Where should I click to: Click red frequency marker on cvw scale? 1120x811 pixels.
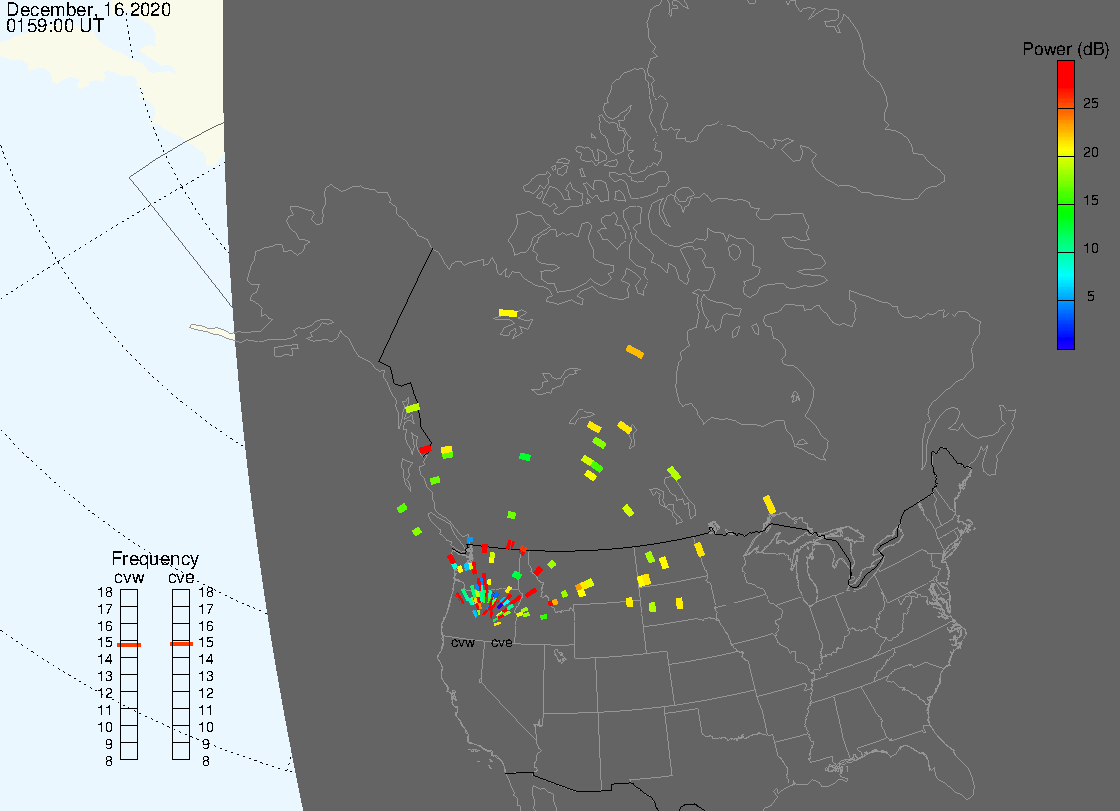(129, 645)
